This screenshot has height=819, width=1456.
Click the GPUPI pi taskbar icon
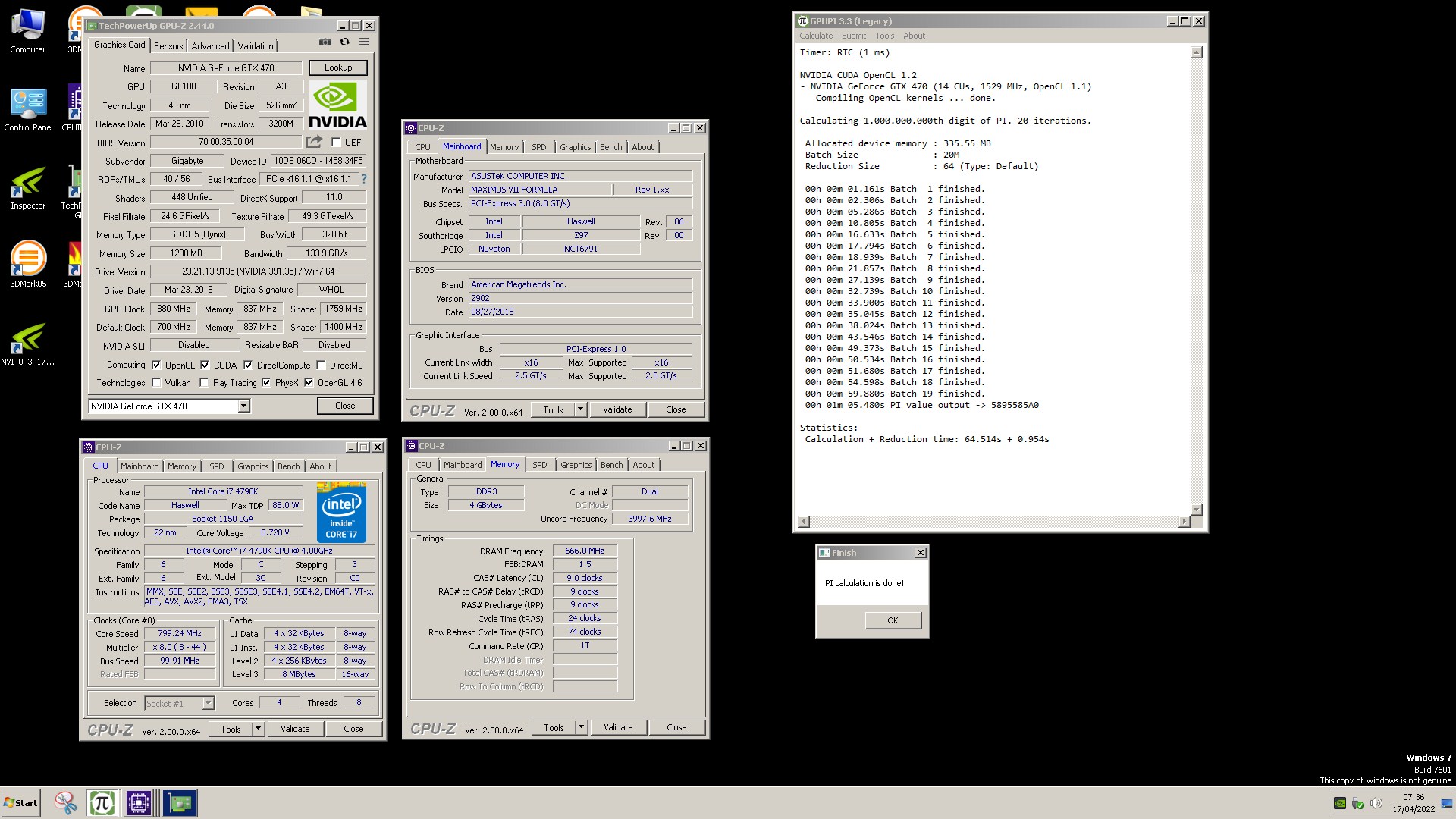coord(102,803)
